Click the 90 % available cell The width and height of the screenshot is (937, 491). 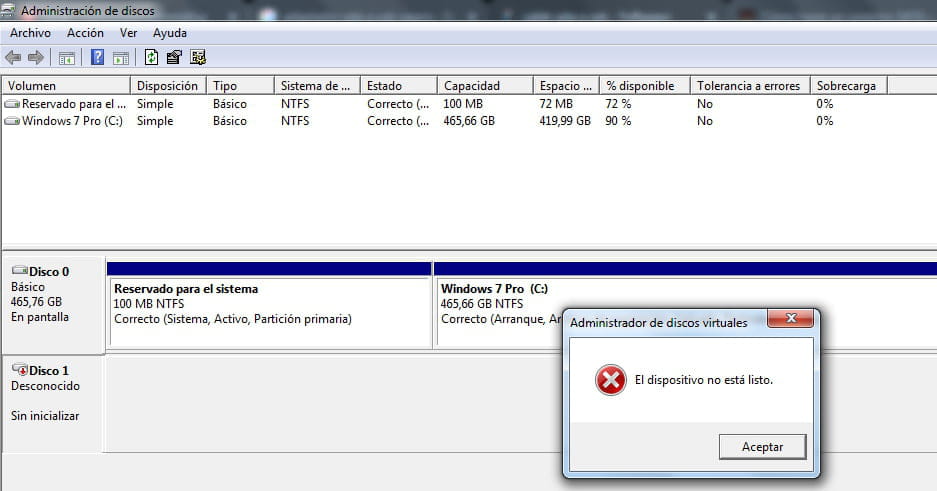pos(618,121)
